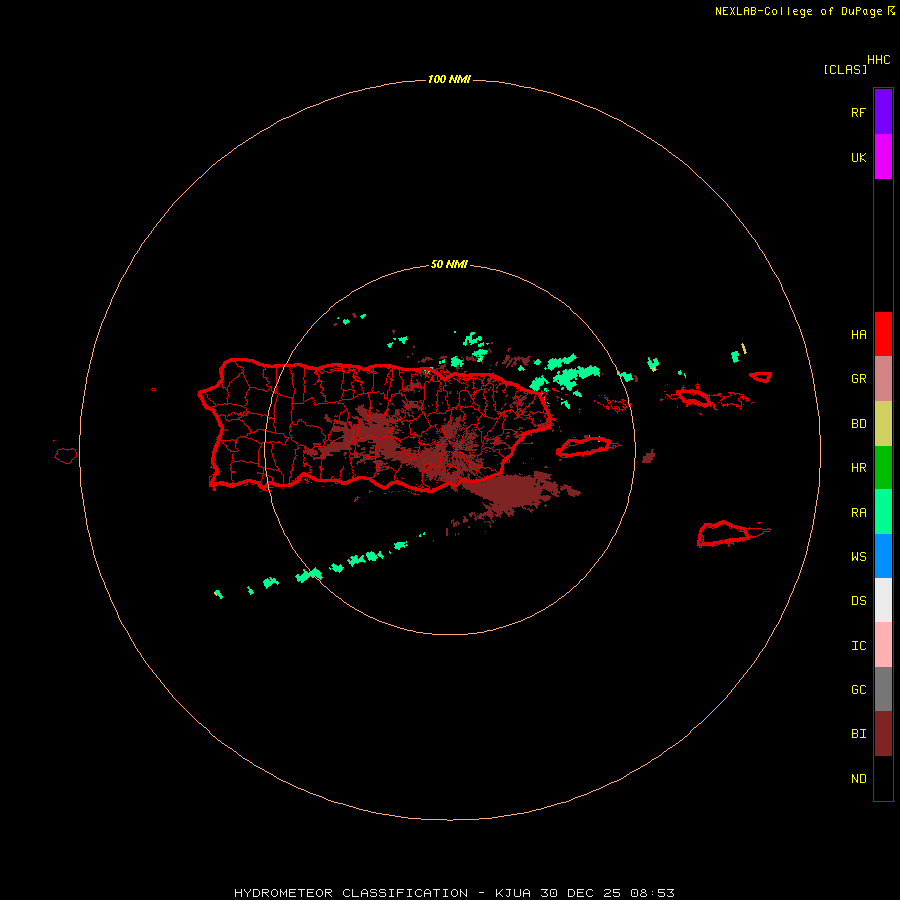Click the GC legend label
Image resolution: width=900 pixels, height=900 pixels.
click(858, 689)
